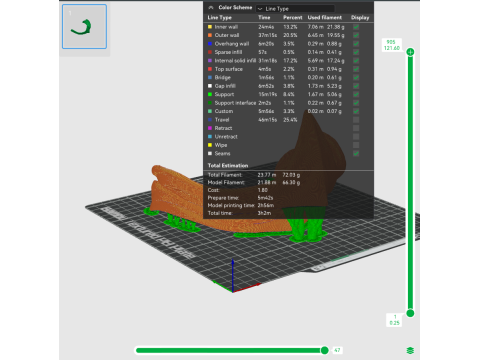Click the Total Filament value 23.77 m
Image resolution: width=480 pixels, height=360 pixels.
[267, 175]
